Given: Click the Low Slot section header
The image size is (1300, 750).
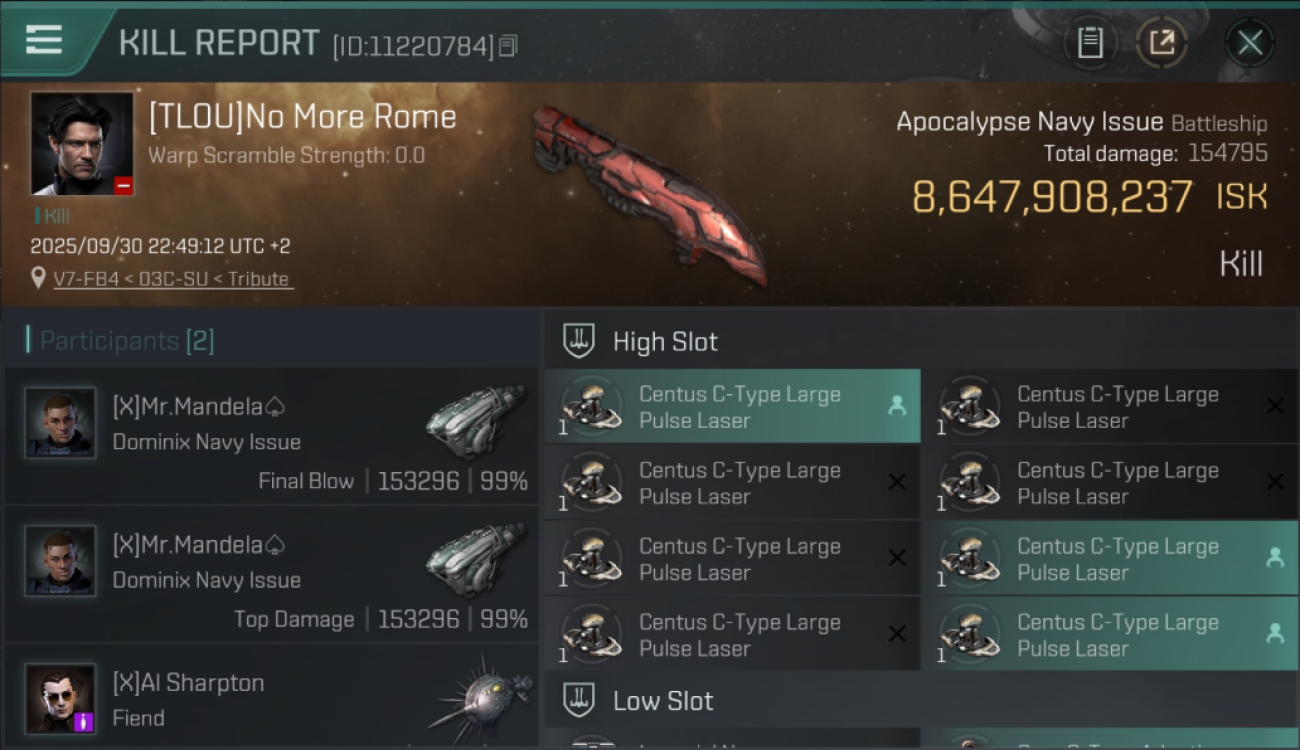Looking at the screenshot, I should point(663,701).
